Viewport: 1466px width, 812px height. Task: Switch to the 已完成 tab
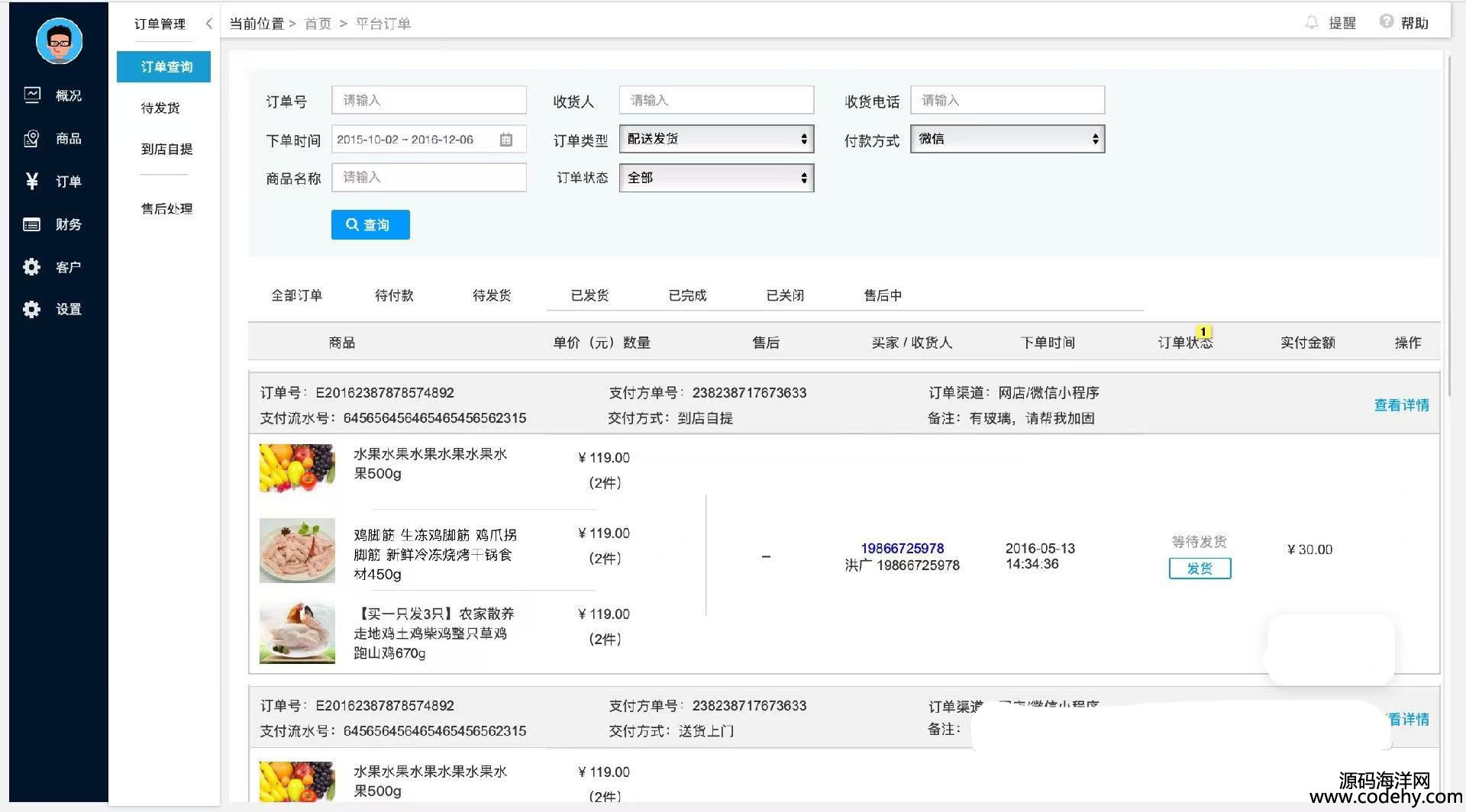coord(687,295)
